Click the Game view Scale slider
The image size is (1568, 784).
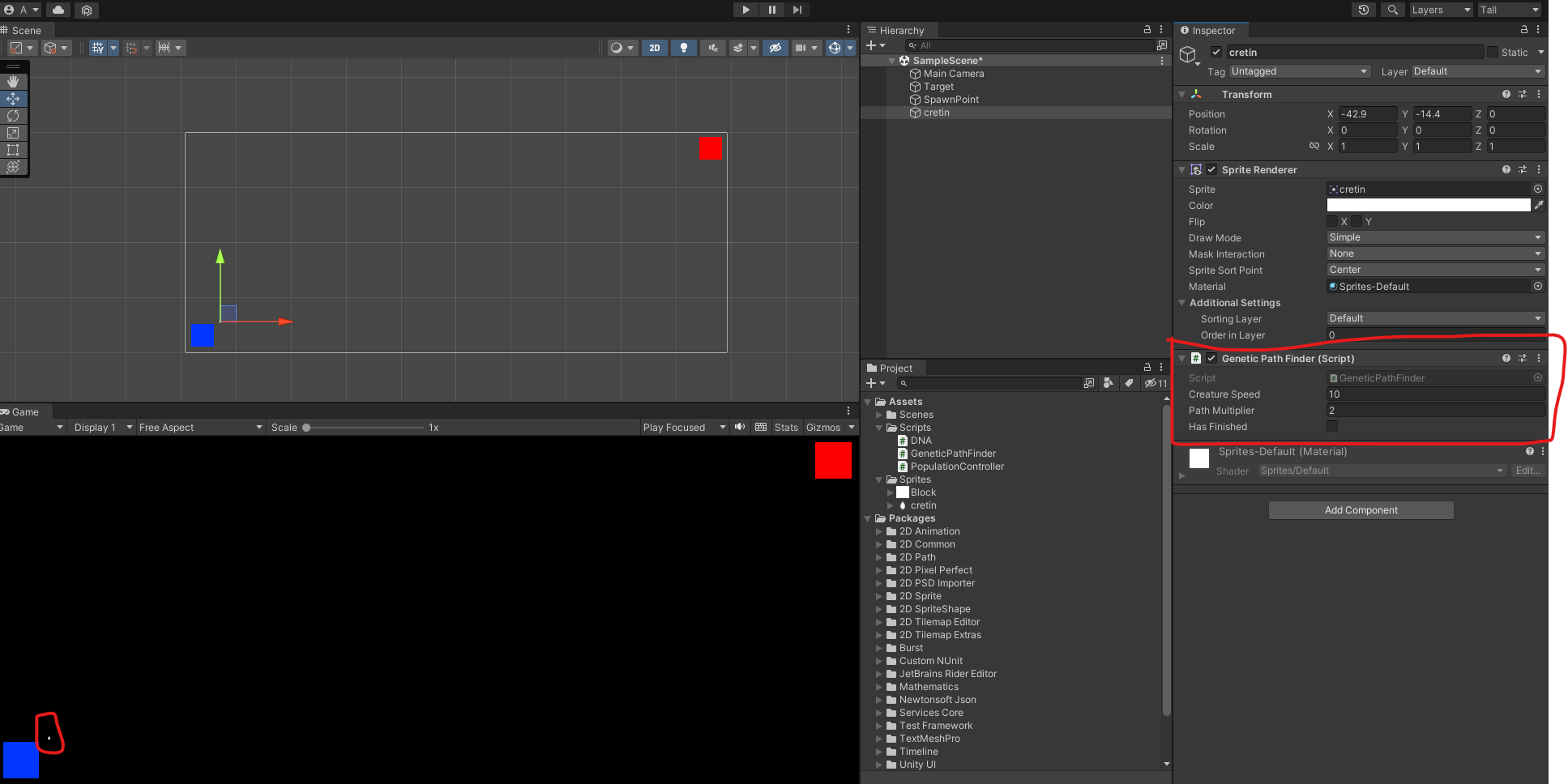click(x=363, y=428)
